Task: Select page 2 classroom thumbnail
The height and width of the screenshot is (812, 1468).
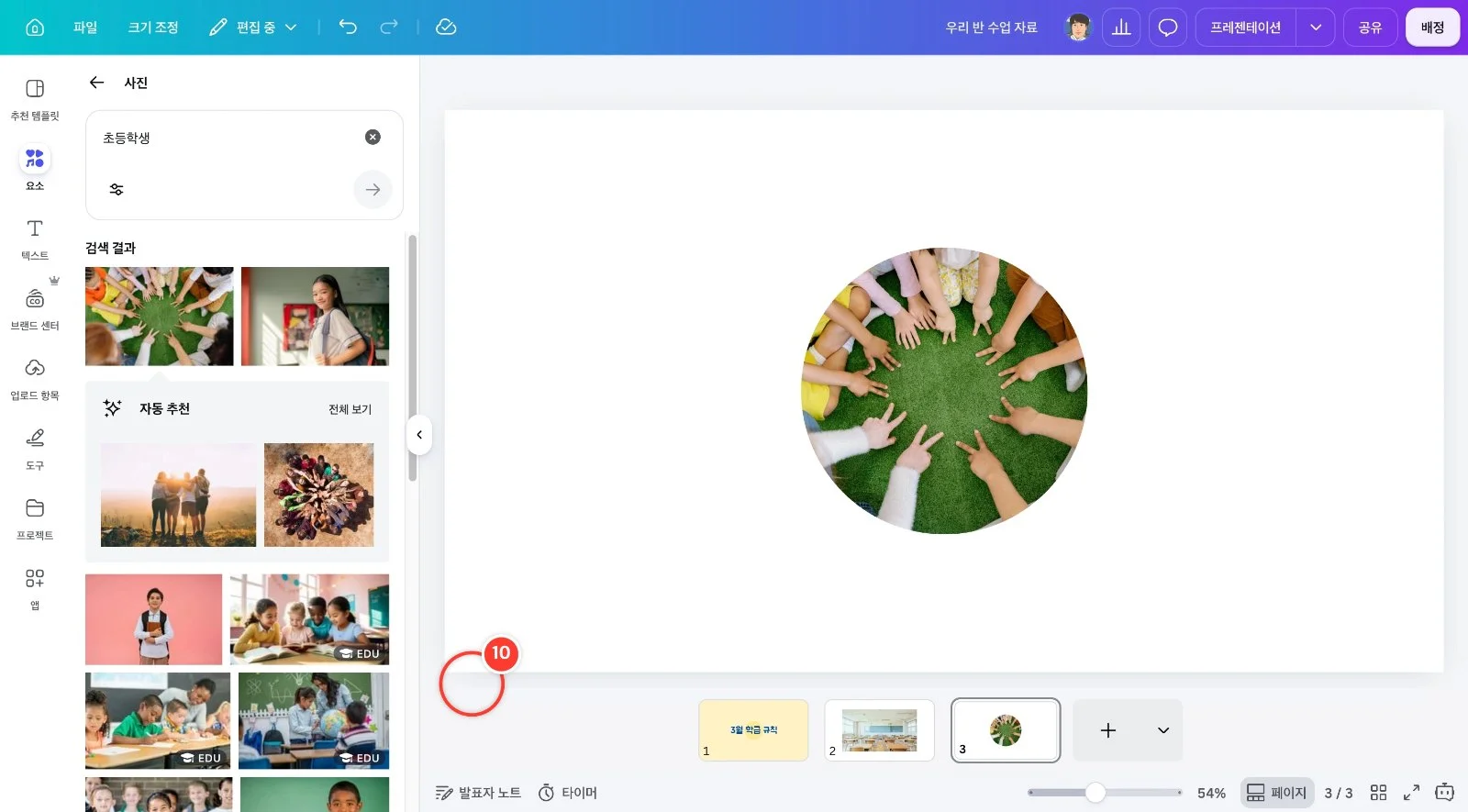Action: 879,730
